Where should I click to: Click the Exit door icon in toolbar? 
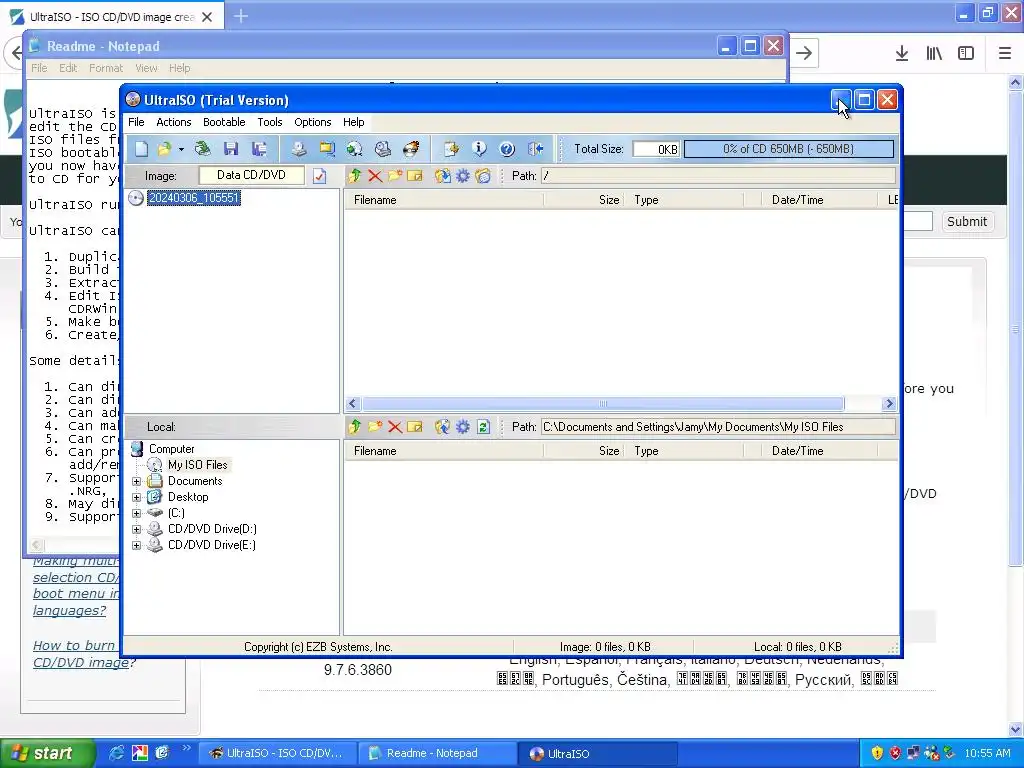(536, 149)
